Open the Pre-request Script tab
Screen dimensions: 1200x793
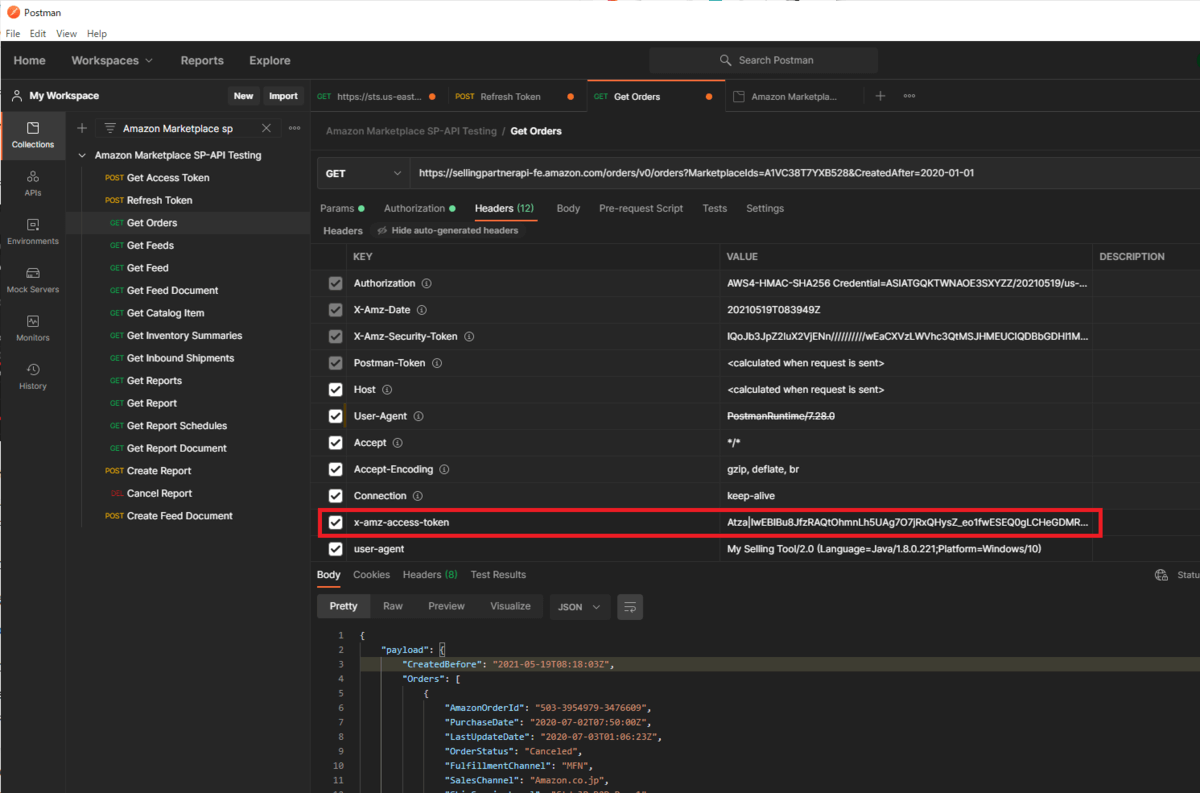[x=641, y=208]
